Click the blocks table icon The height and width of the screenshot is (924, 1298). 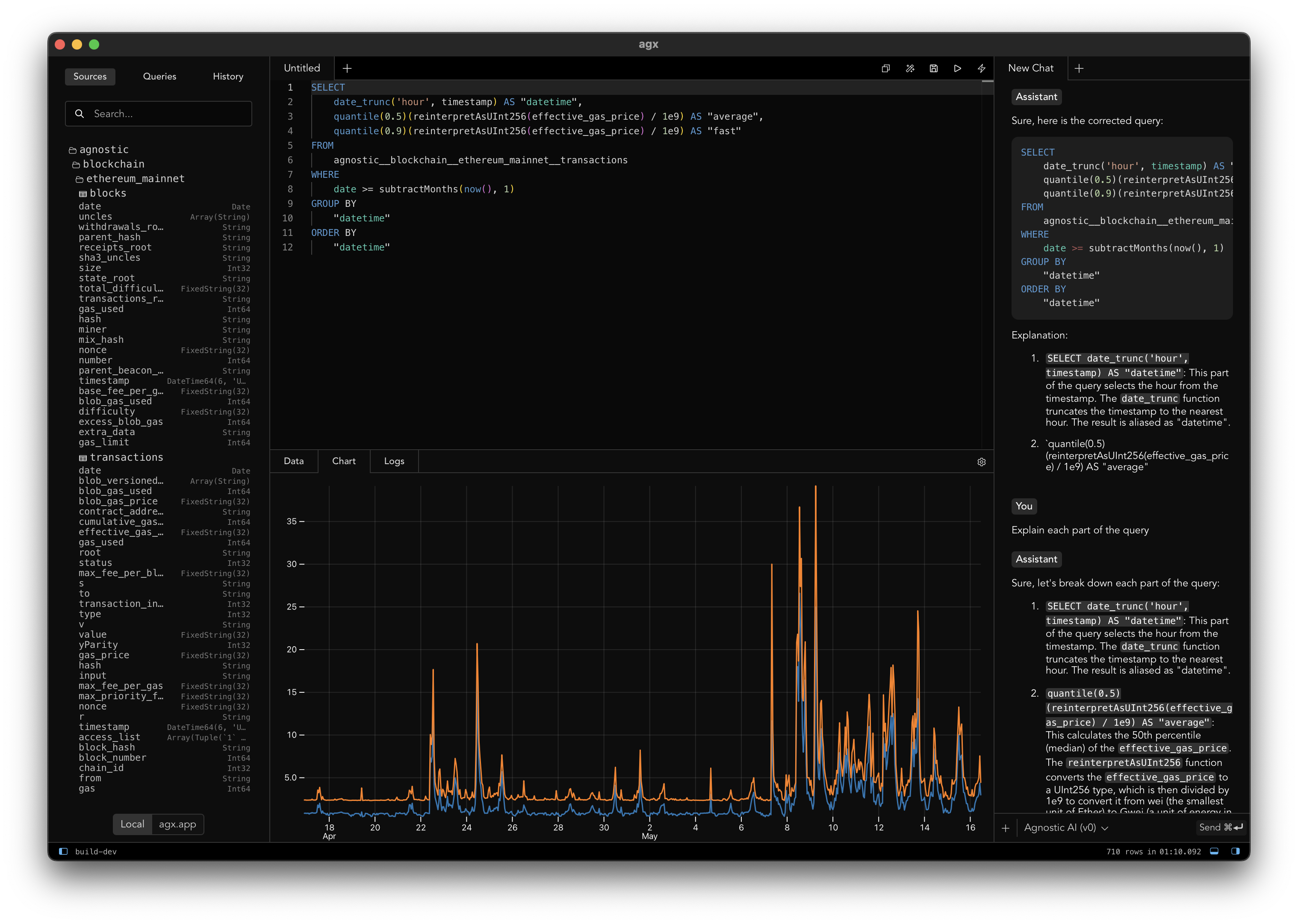coord(83,194)
